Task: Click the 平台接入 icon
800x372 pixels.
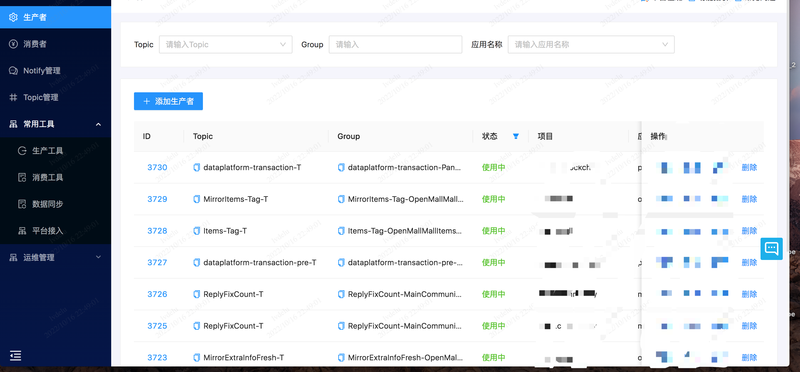Action: pyautogui.click(x=22, y=231)
